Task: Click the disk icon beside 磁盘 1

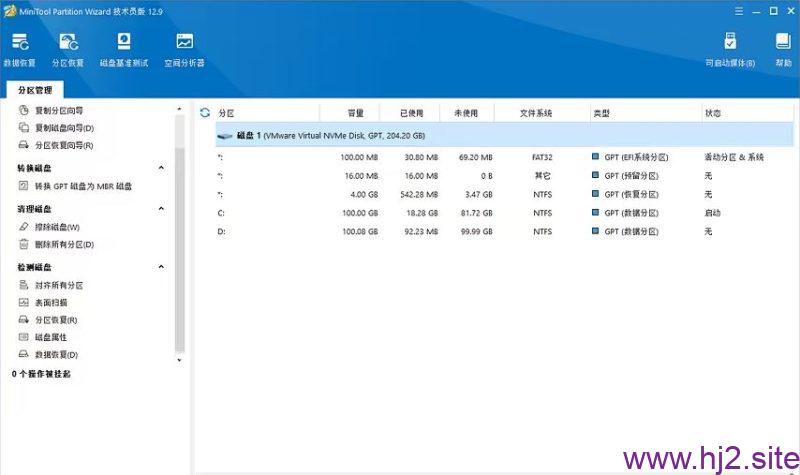Action: coord(224,136)
